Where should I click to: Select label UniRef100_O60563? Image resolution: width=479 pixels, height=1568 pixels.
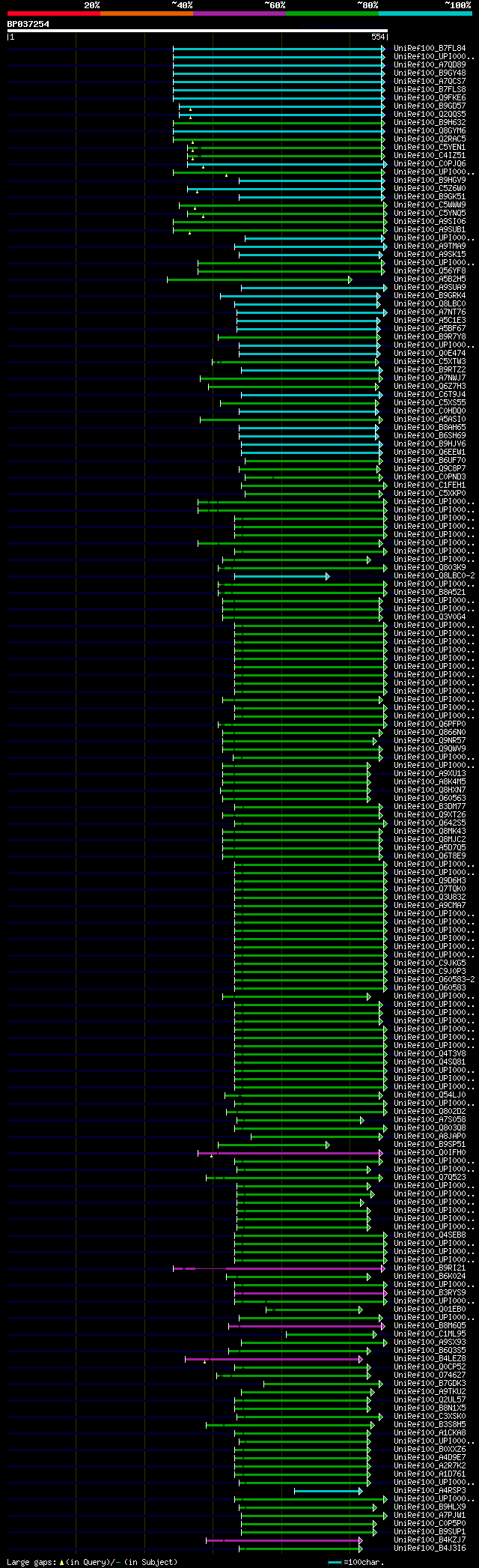(430, 799)
